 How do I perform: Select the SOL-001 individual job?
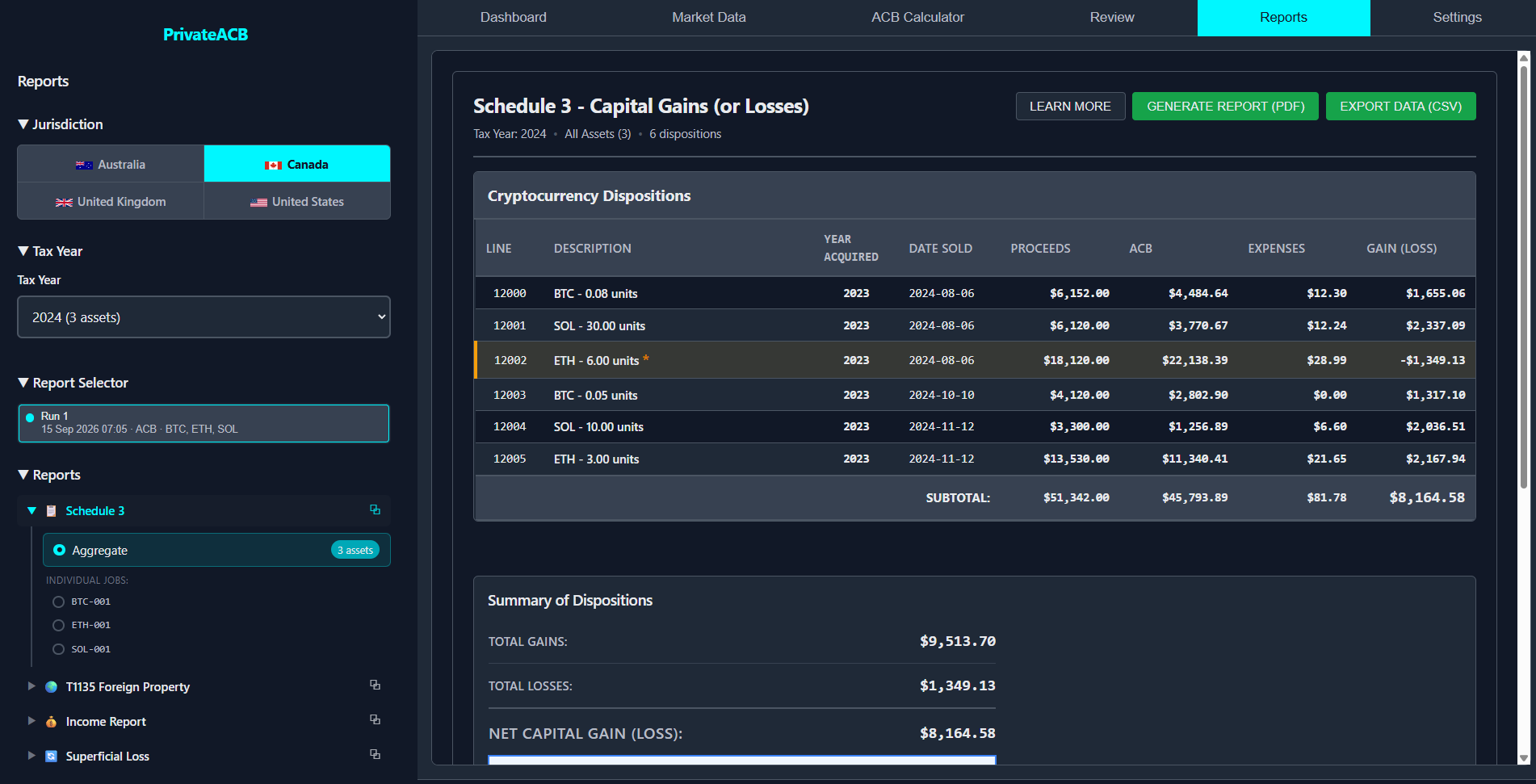(58, 649)
